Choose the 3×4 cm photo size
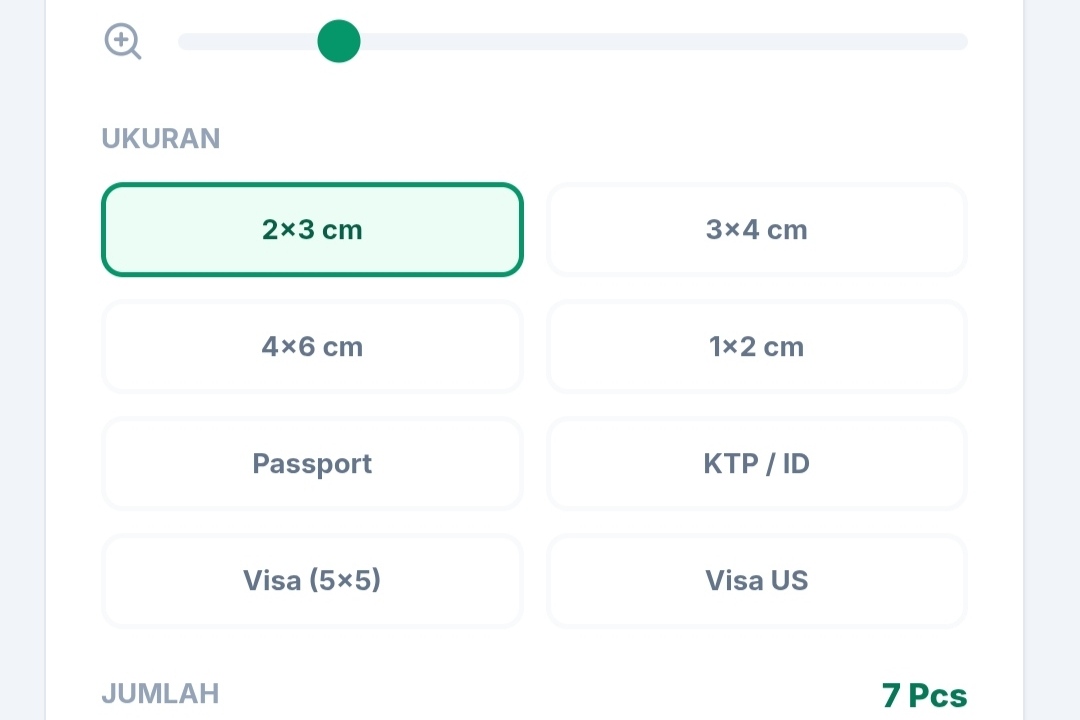 tap(757, 230)
